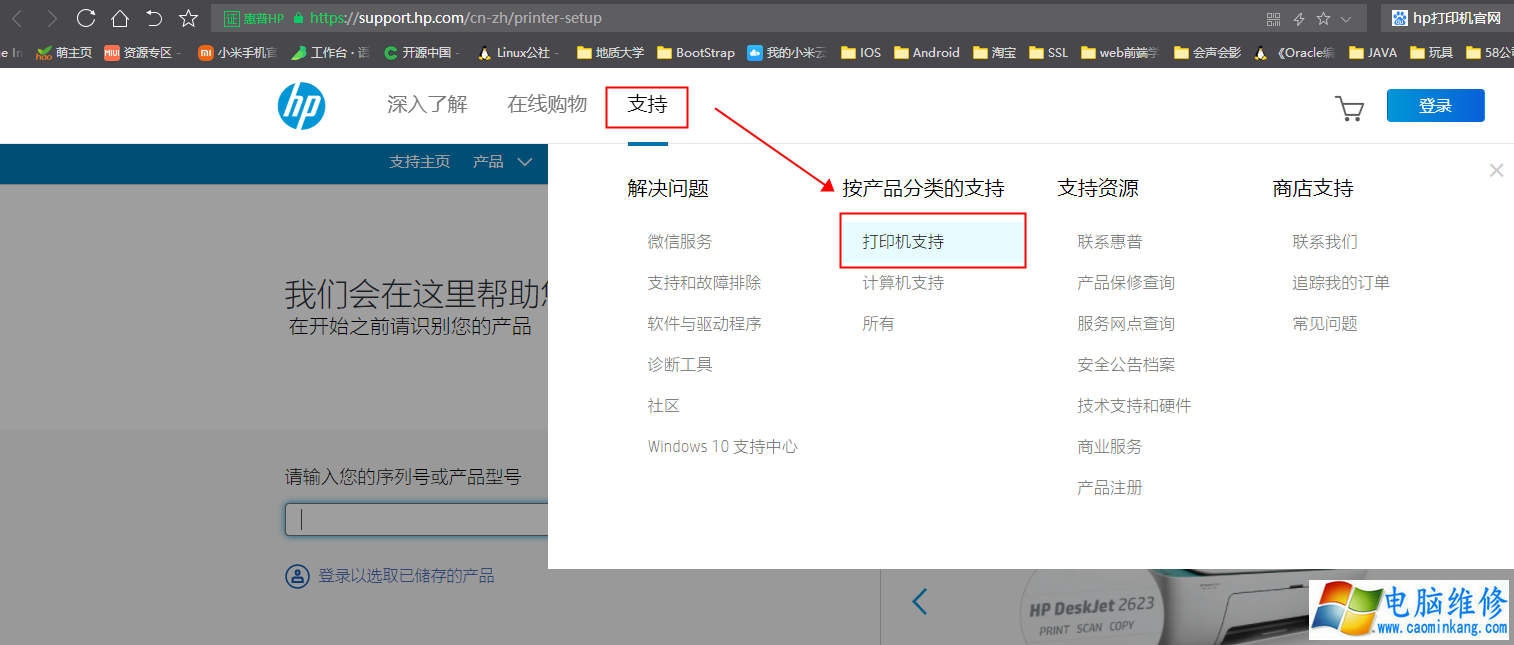1514x645 pixels.
Task: Click the undo/restore closed page icon
Action: (154, 18)
